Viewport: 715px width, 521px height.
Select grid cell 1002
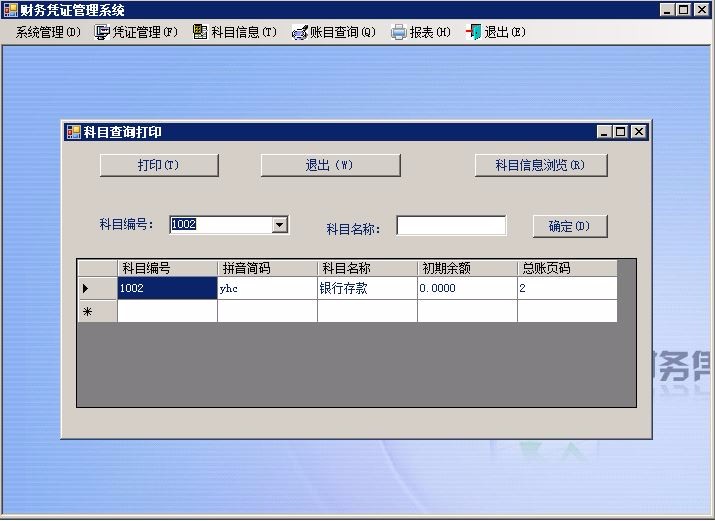pos(167,288)
